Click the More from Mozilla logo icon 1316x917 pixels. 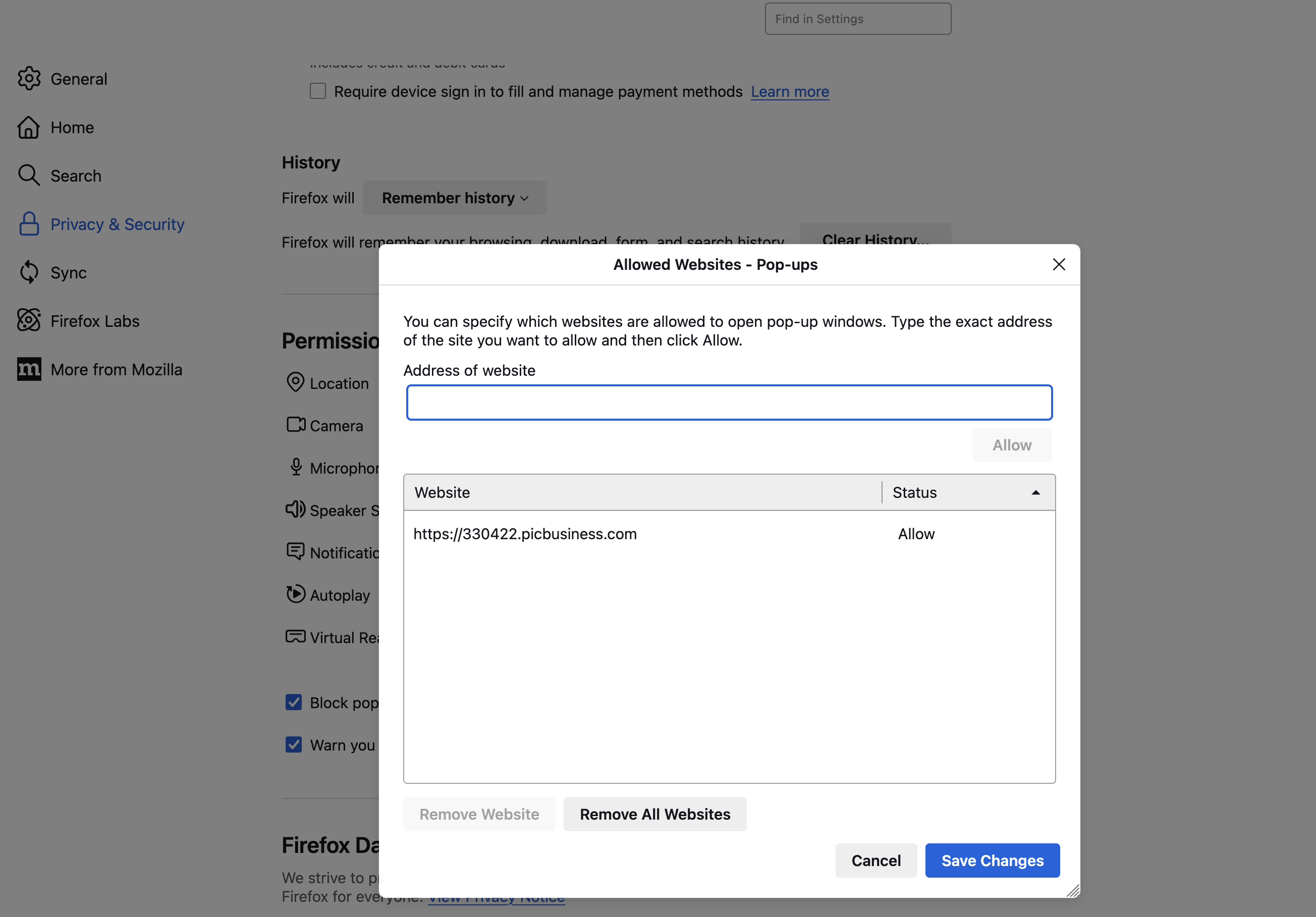tap(29, 369)
